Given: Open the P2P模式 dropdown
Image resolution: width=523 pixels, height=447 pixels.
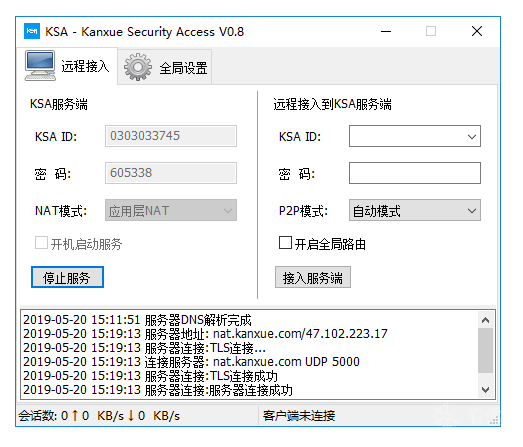Looking at the screenshot, I should click(x=415, y=210).
